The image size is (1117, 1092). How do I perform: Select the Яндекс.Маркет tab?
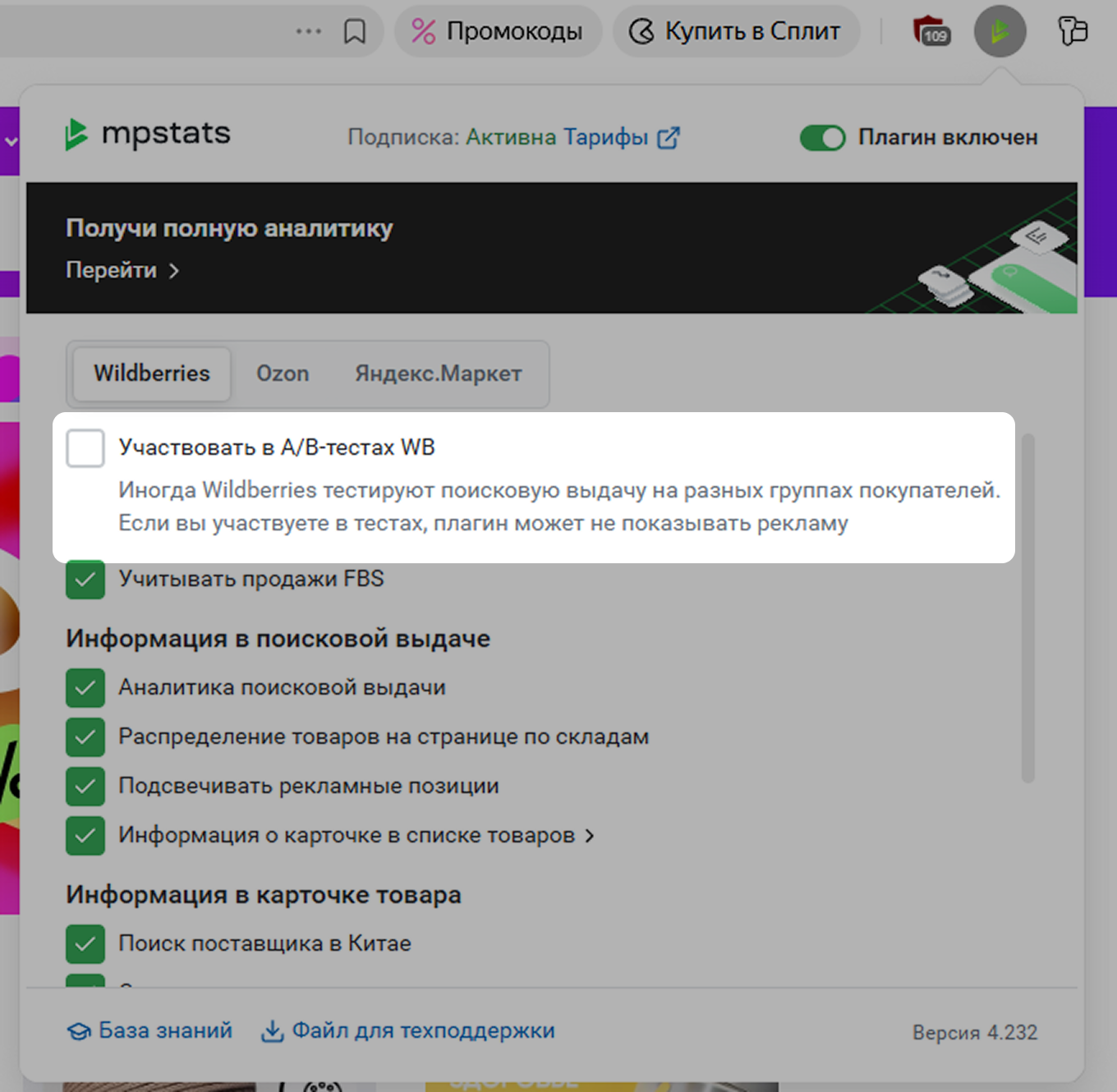(x=438, y=374)
